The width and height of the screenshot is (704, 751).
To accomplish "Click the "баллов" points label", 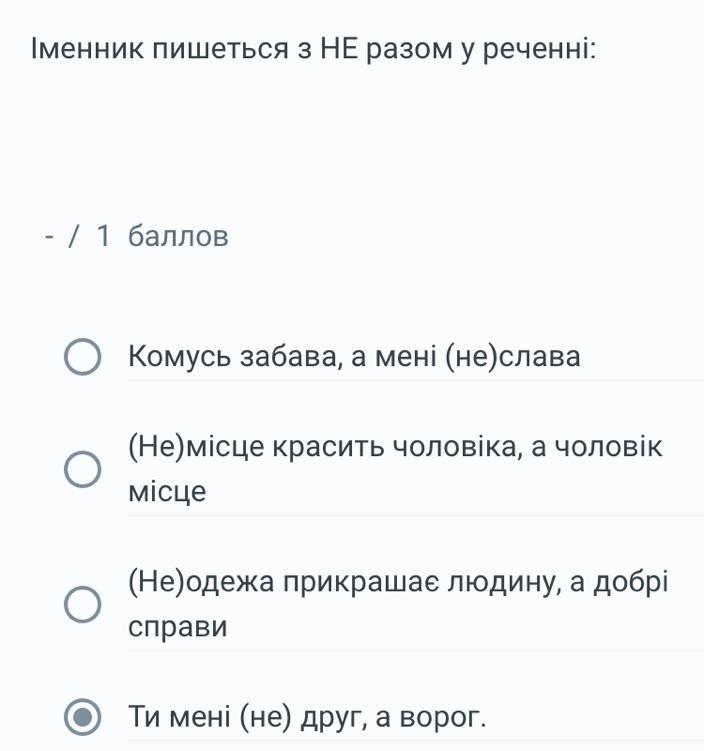I will (x=178, y=237).
